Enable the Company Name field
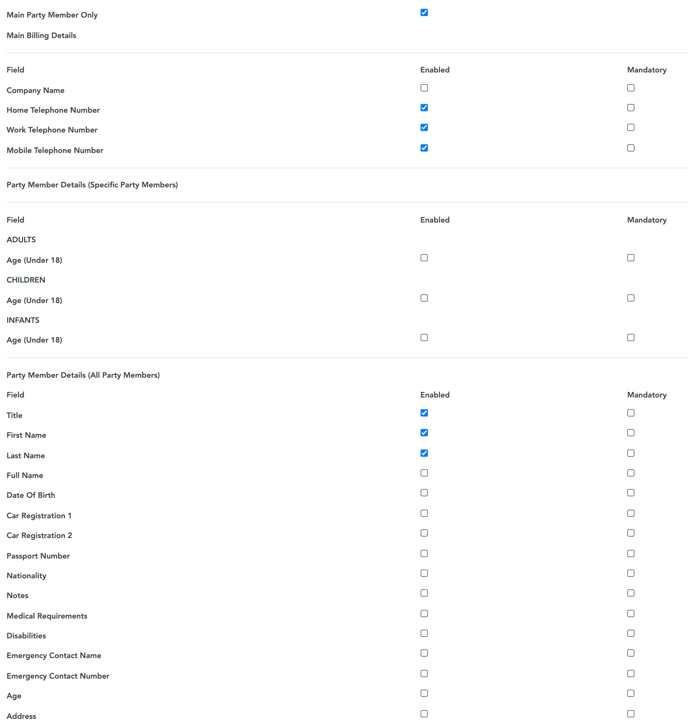 point(424,88)
